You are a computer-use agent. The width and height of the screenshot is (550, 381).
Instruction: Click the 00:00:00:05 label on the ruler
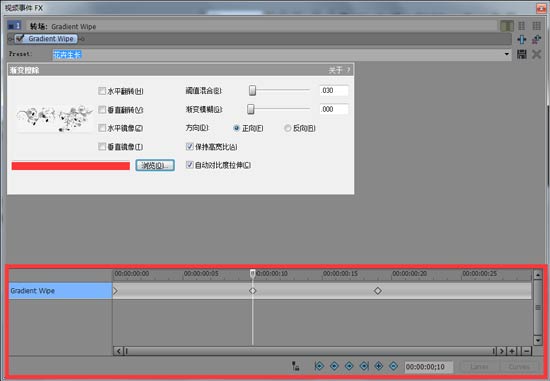201,273
